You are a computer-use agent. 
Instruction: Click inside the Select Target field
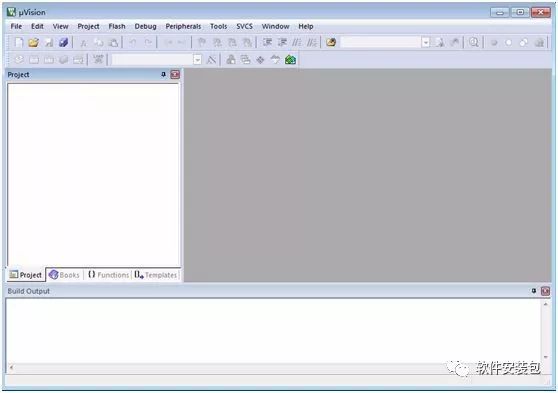[x=153, y=60]
